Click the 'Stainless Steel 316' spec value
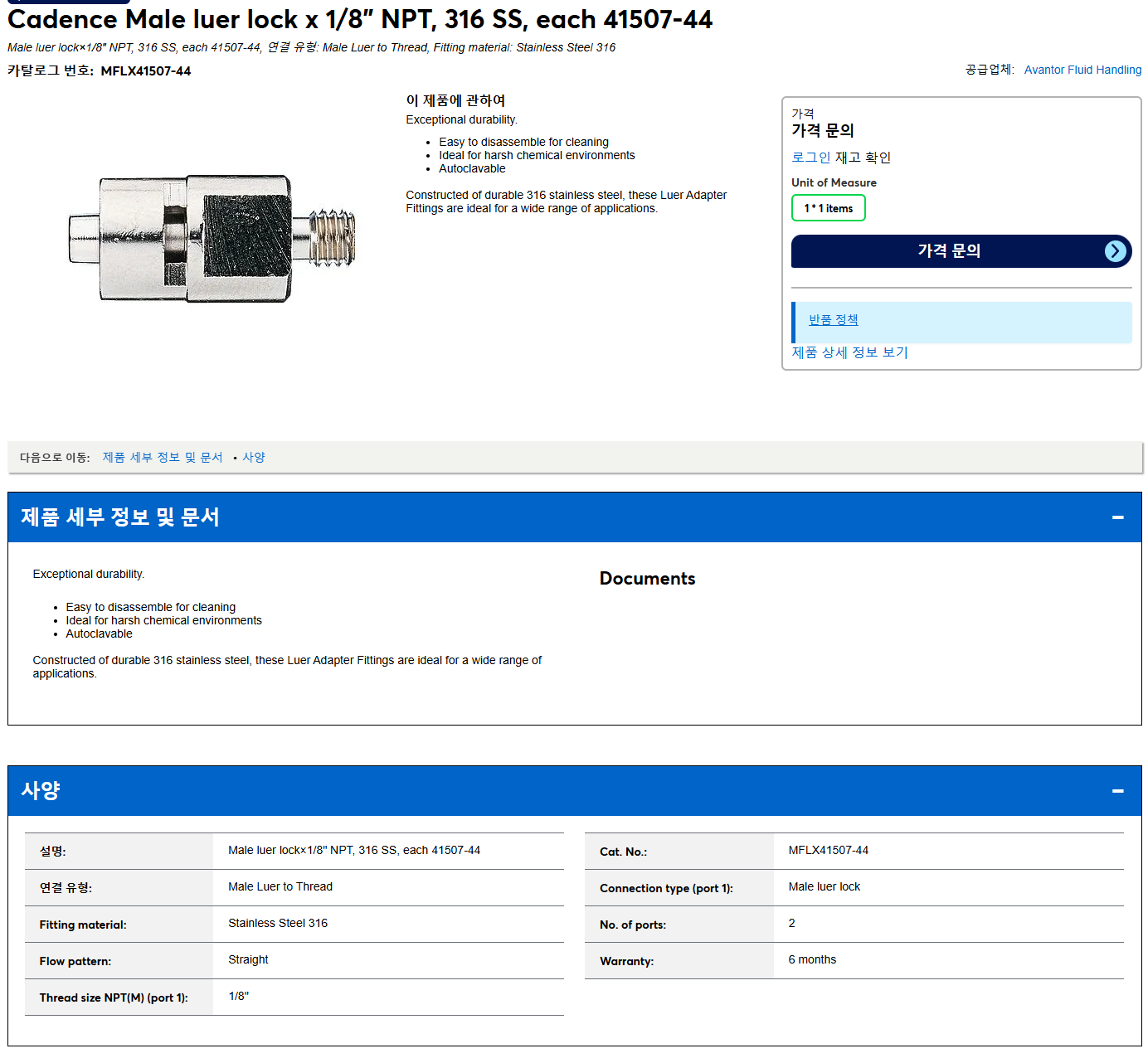 pyautogui.click(x=278, y=923)
